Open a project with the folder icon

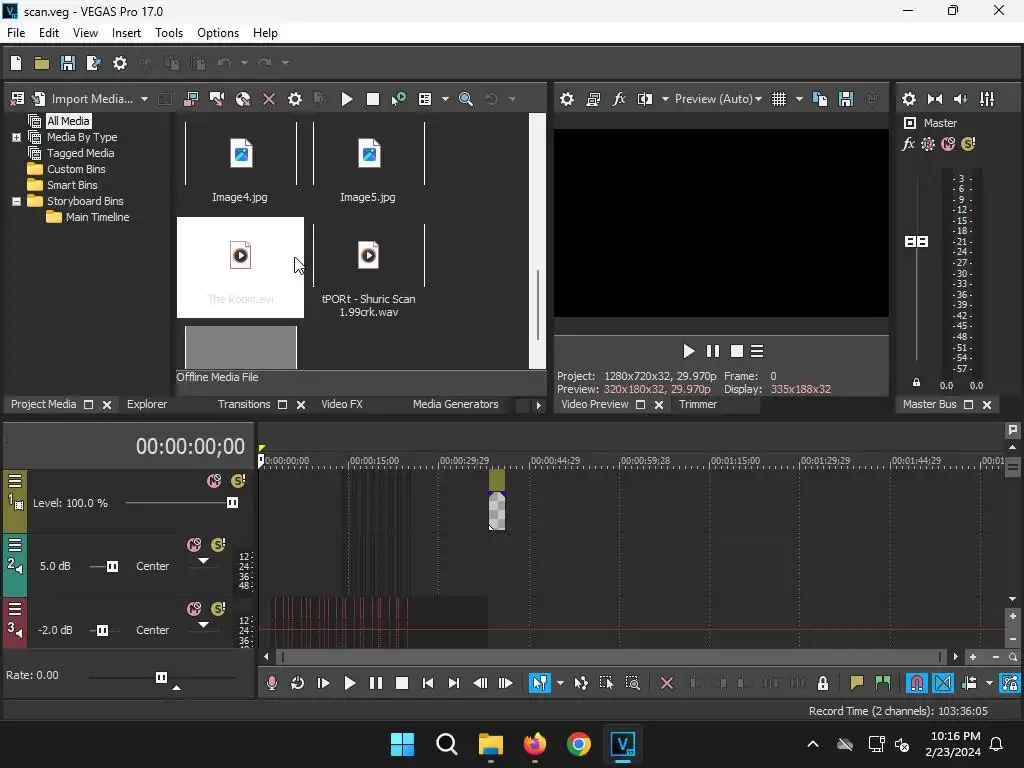point(42,63)
